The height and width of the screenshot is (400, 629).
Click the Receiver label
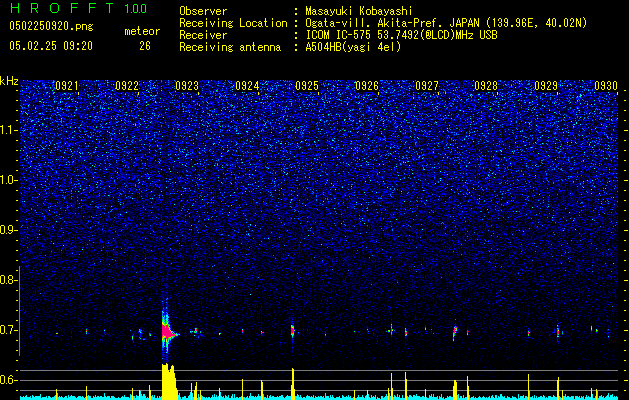[203, 35]
